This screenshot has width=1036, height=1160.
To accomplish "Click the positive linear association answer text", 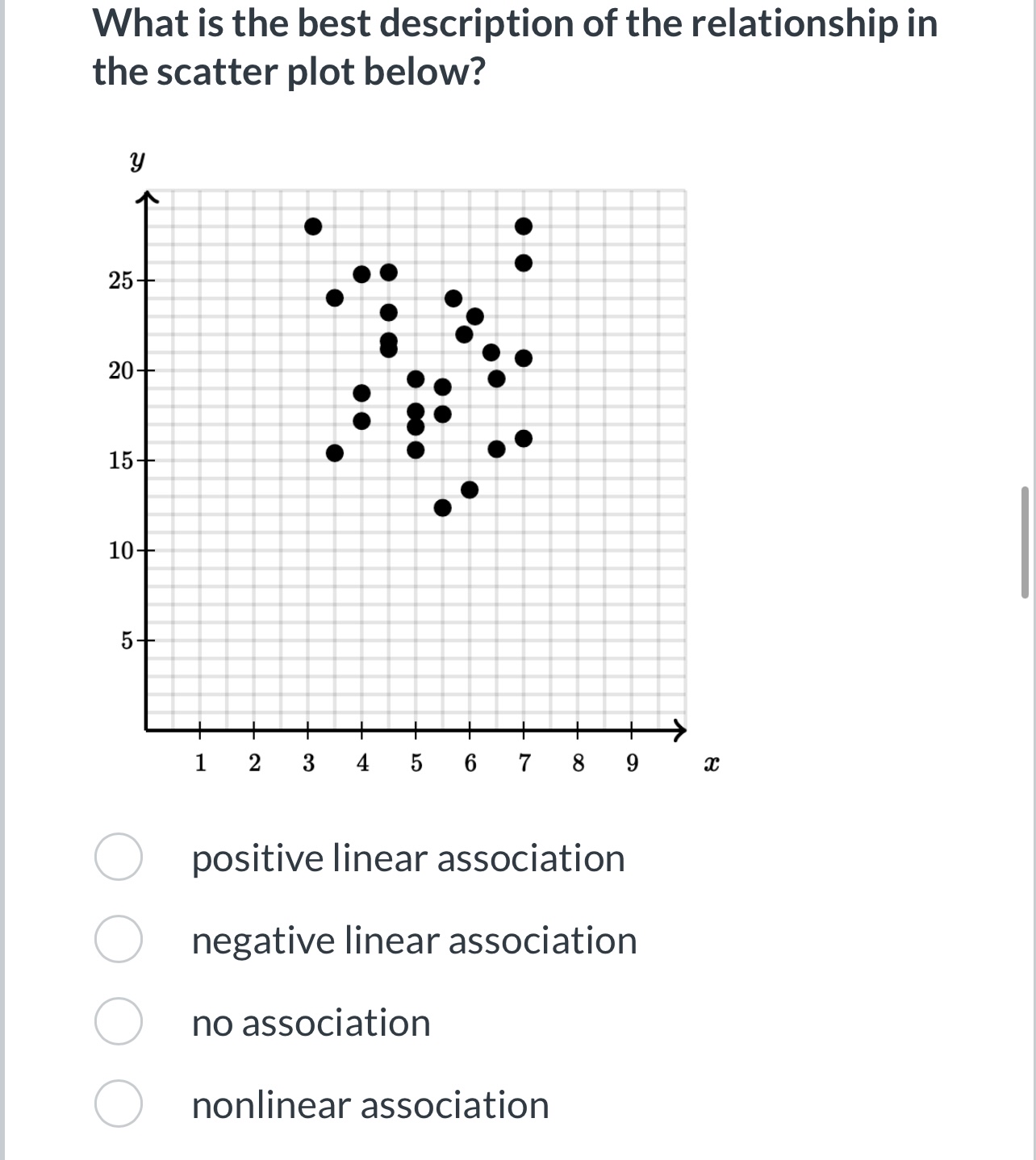I will point(407,857).
